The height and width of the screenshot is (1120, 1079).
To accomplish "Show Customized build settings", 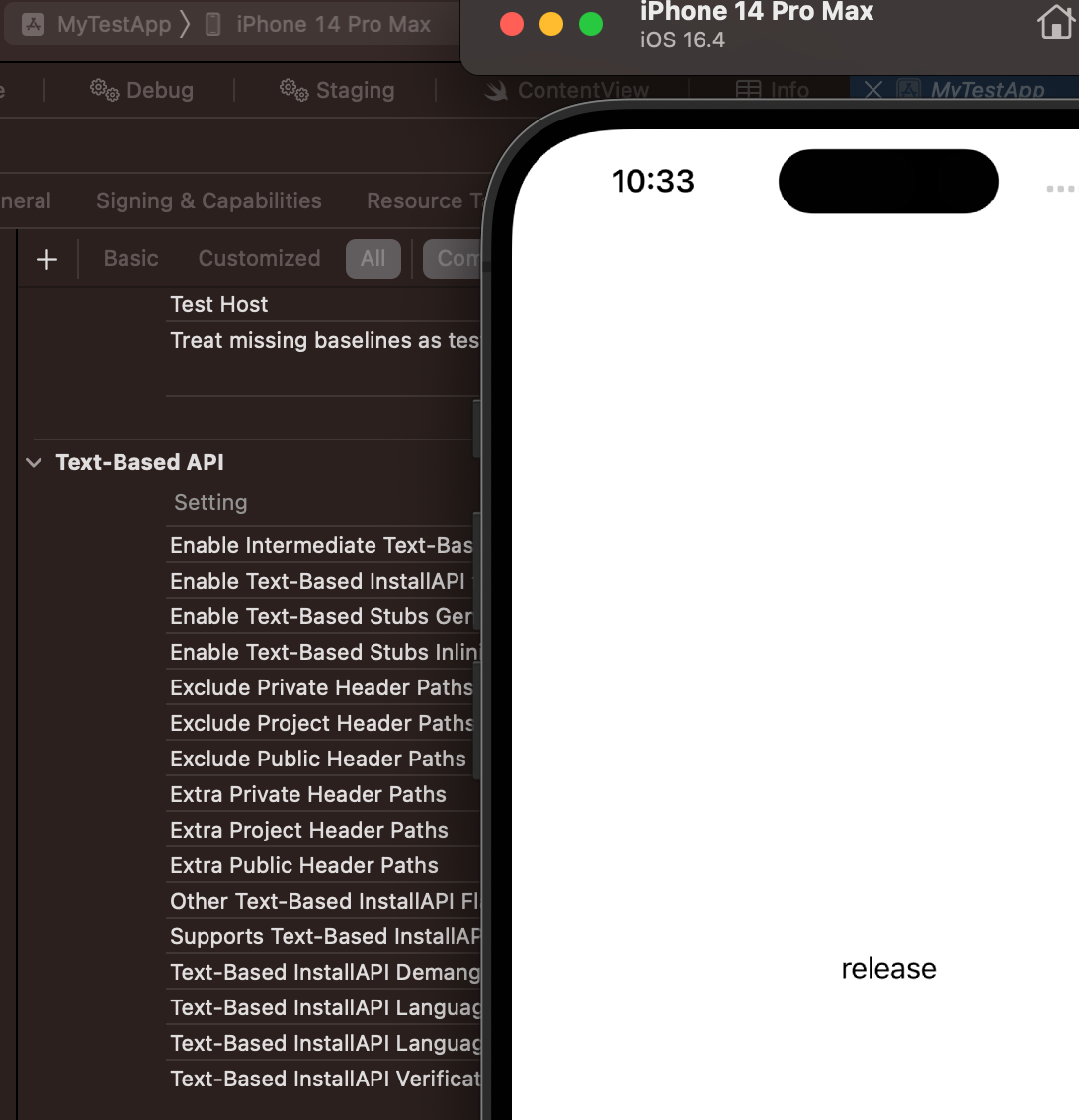I will (x=260, y=258).
